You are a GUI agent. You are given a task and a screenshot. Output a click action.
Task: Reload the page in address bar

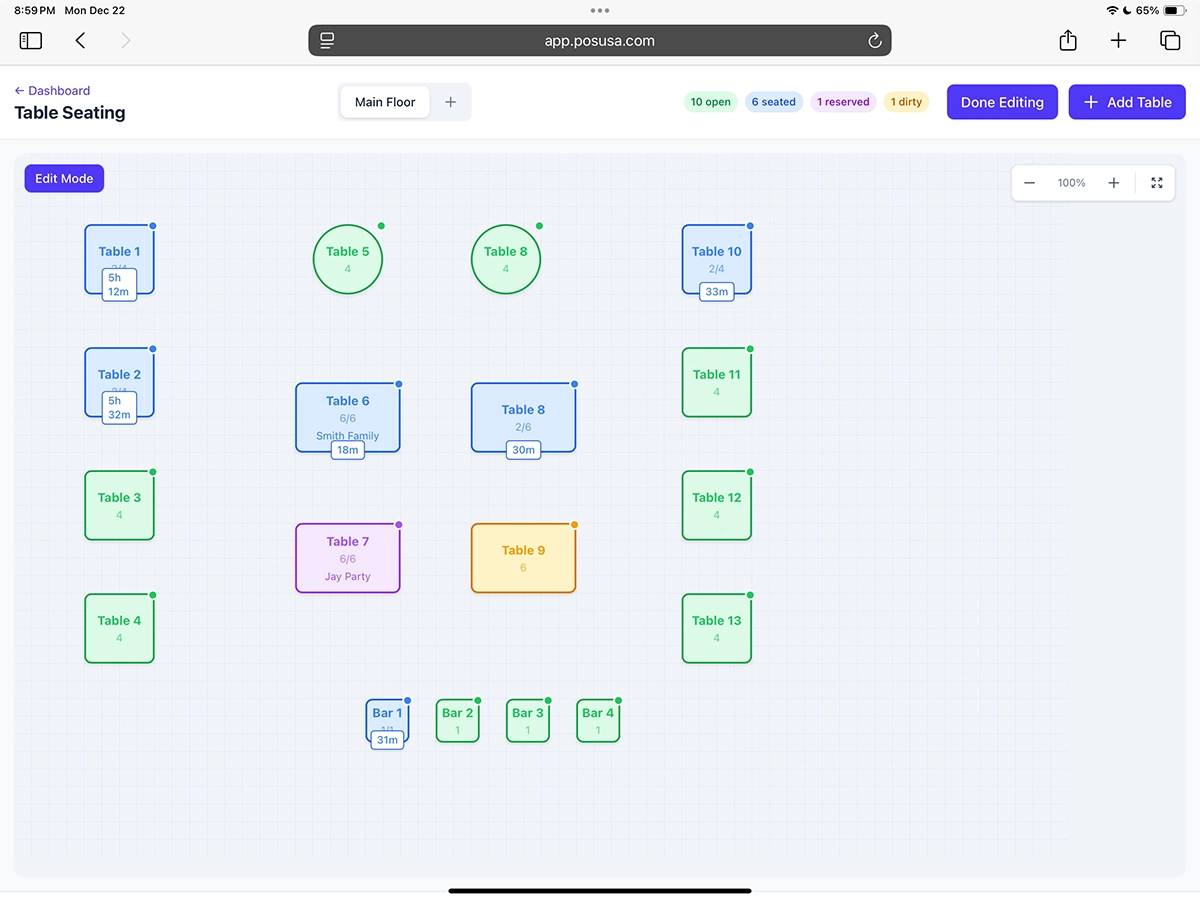[x=874, y=41]
